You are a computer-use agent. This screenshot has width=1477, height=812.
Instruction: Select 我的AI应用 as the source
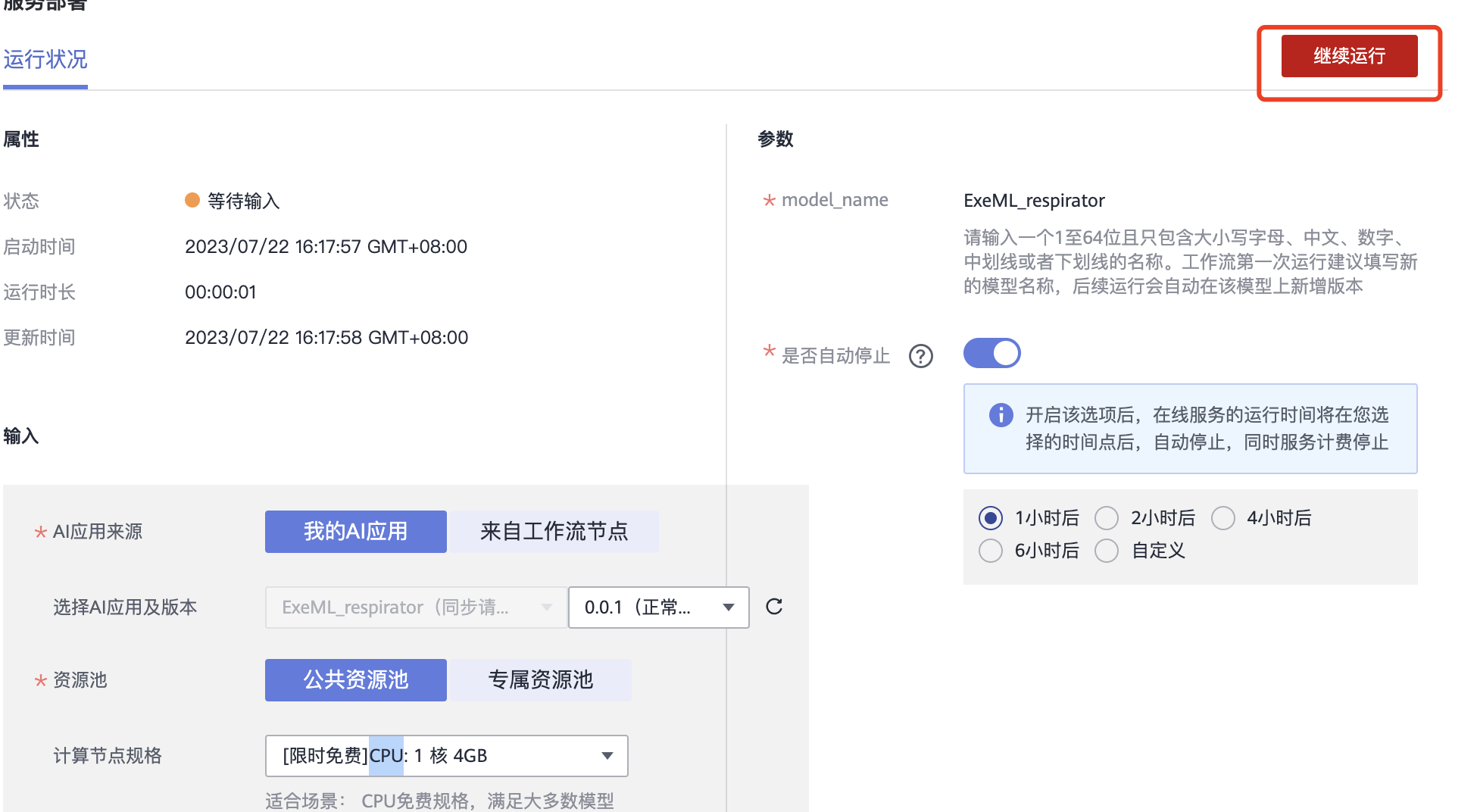point(355,532)
